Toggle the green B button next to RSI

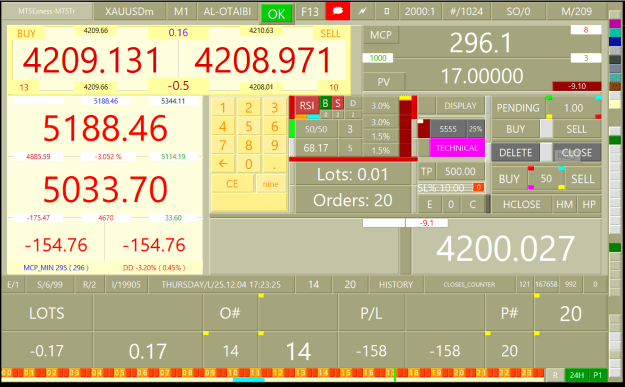tap(325, 103)
